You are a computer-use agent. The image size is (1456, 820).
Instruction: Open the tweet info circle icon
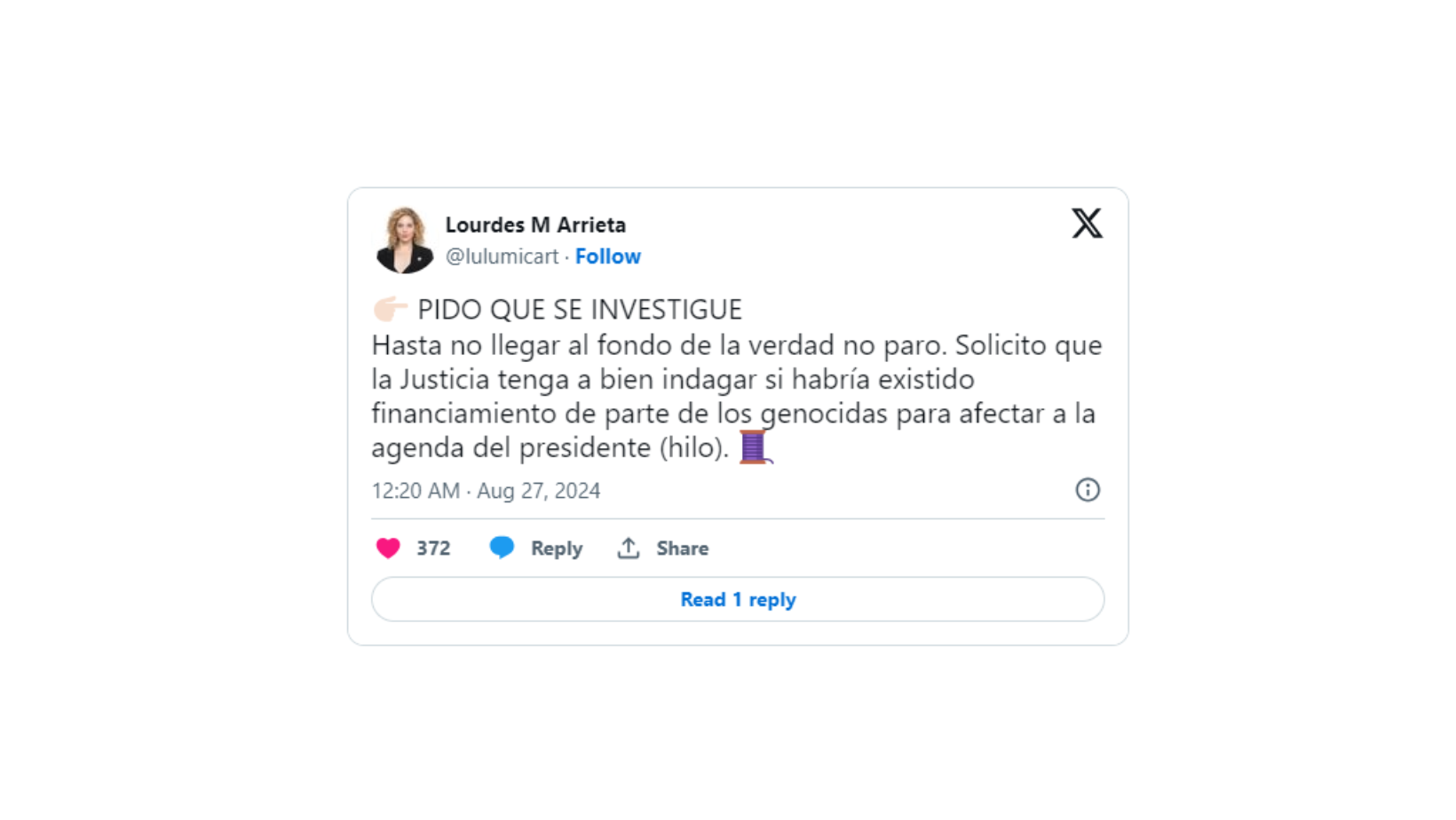click(x=1088, y=490)
